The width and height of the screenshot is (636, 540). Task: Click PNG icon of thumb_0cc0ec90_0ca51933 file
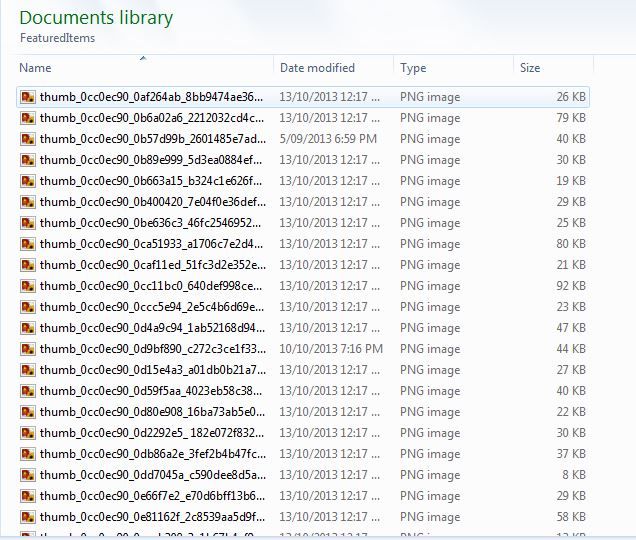28,244
